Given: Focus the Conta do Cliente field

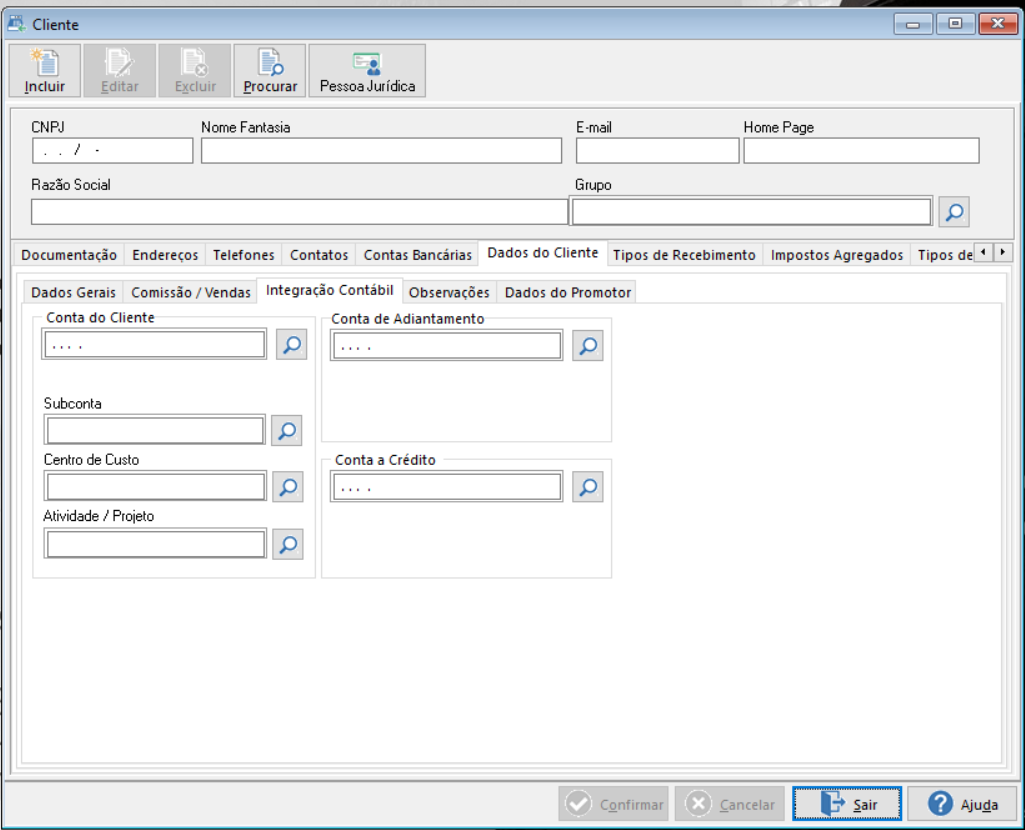Looking at the screenshot, I should coord(154,344).
